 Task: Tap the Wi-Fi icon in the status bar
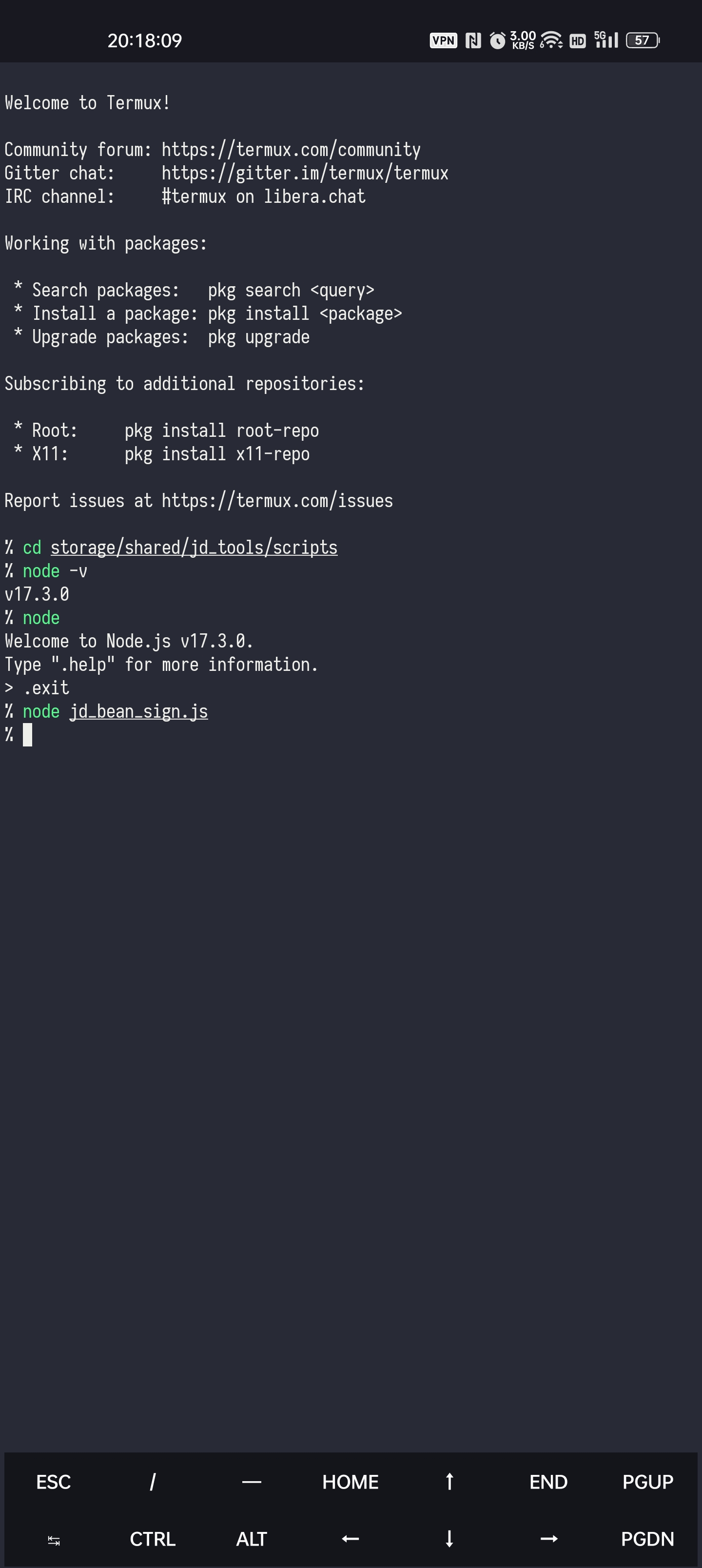pos(552,40)
